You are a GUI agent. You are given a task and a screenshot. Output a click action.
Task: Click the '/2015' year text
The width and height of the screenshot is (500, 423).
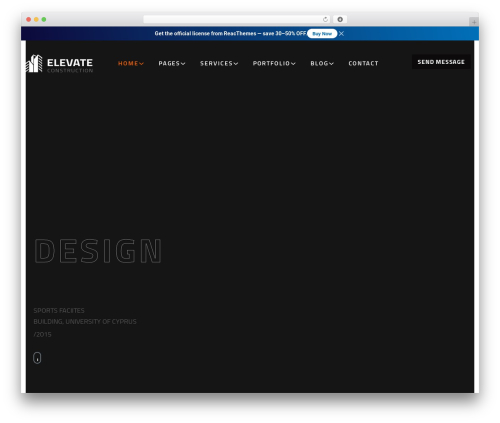pyautogui.click(x=42, y=334)
